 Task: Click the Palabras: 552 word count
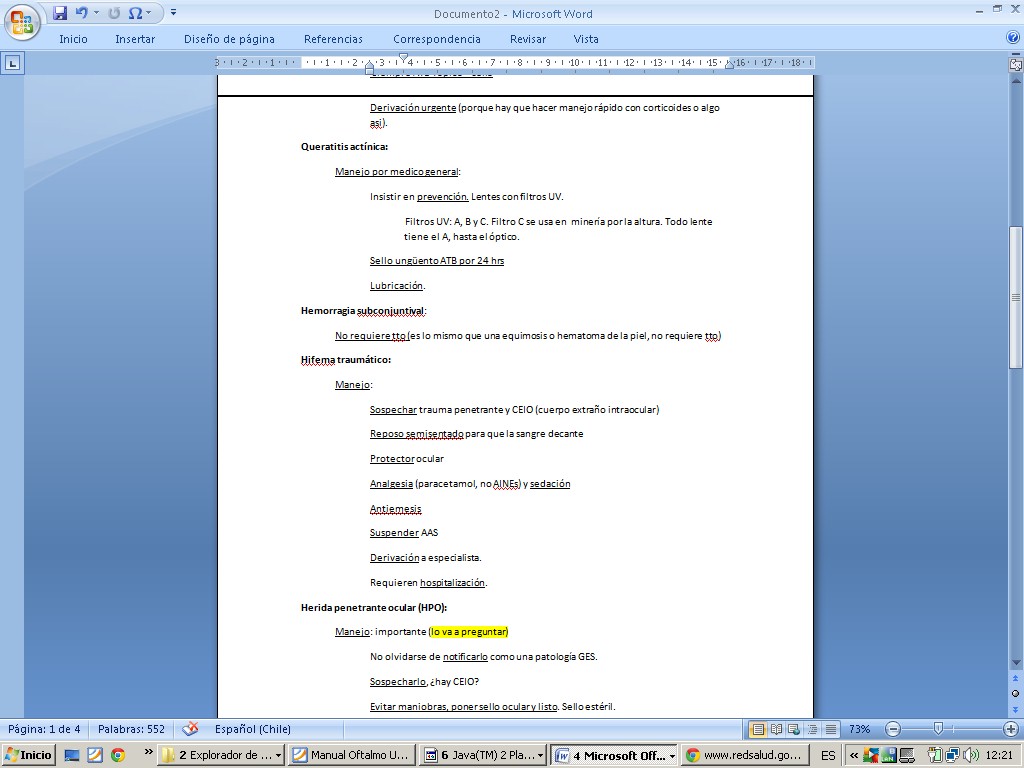click(x=131, y=729)
